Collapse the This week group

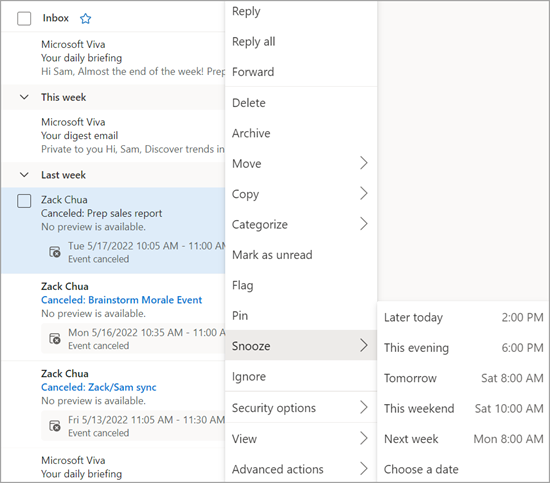pos(24,97)
